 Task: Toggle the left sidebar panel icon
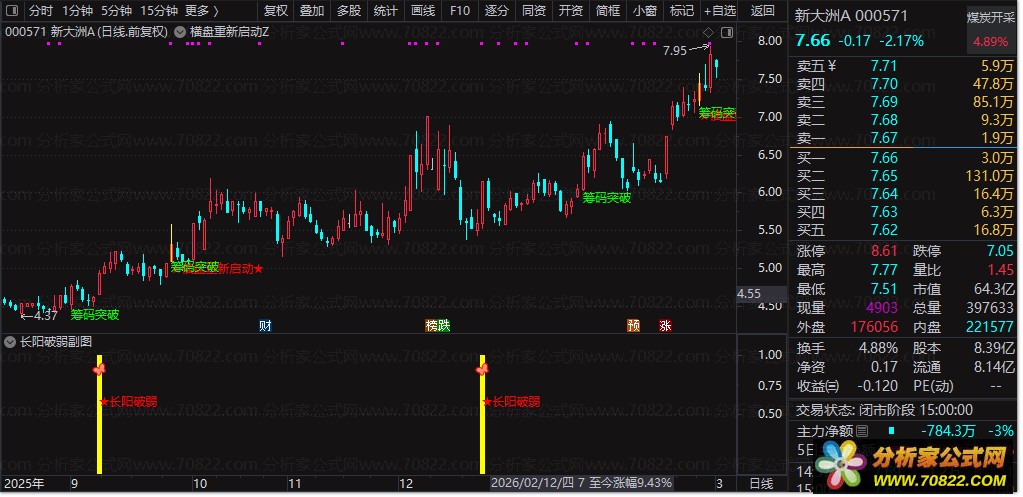(13, 11)
